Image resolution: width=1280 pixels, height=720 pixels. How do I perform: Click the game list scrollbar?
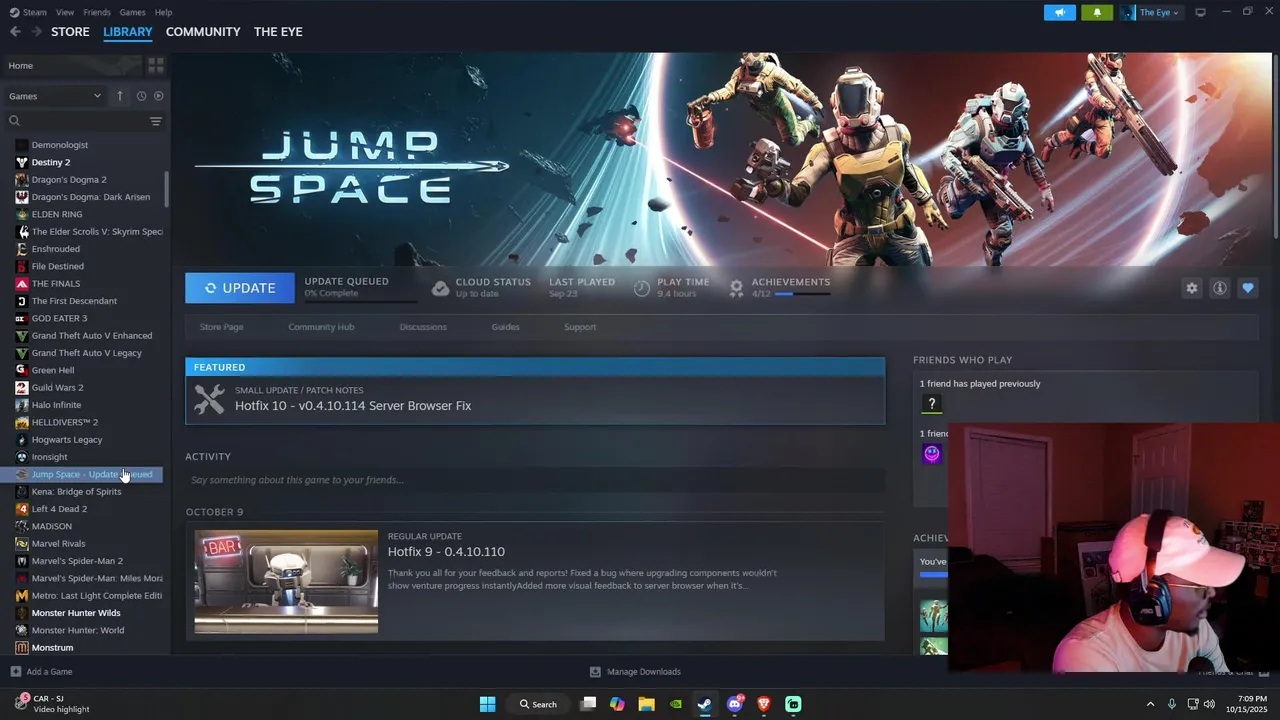tap(166, 188)
